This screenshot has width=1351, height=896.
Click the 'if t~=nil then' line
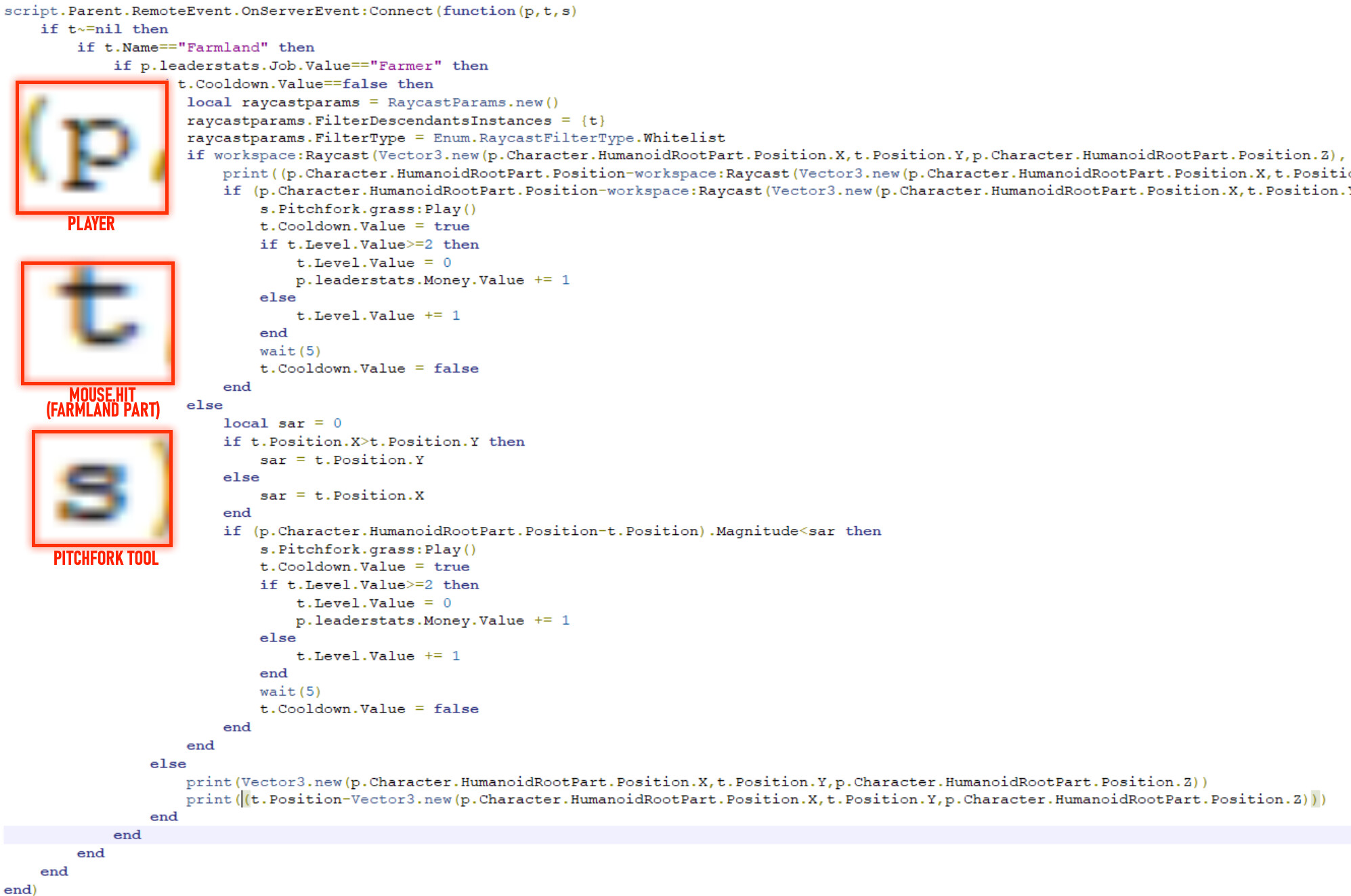(x=104, y=29)
